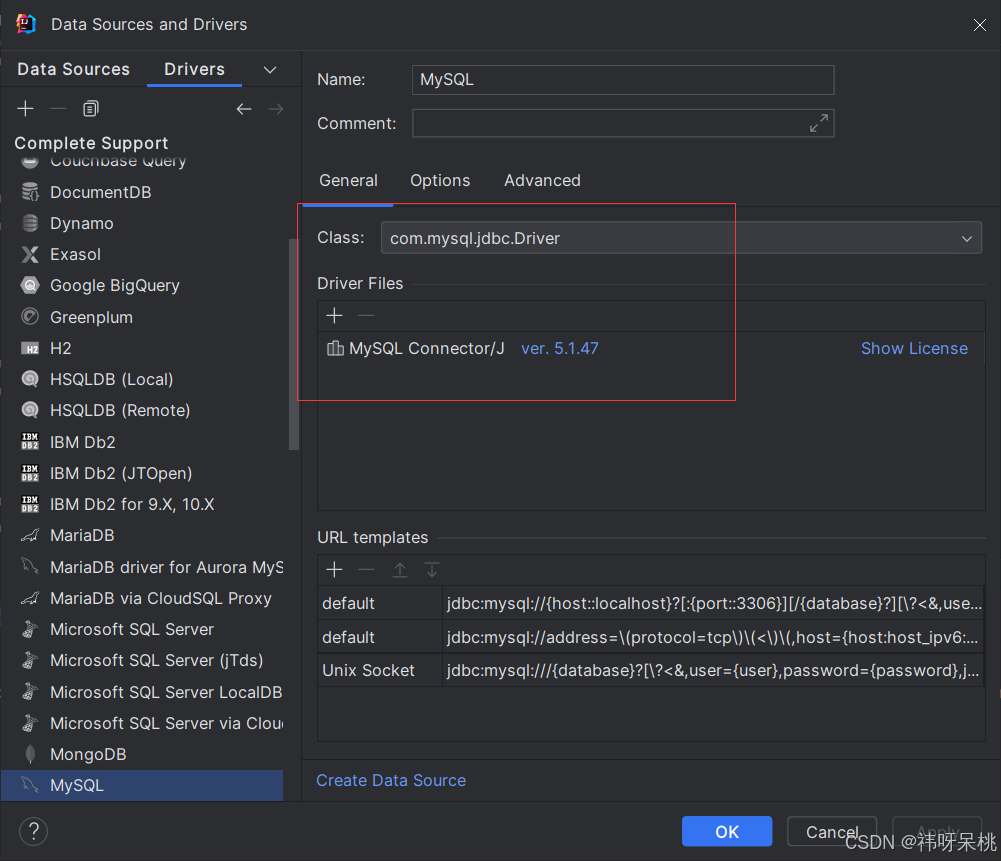The width and height of the screenshot is (1001, 861).
Task: Switch to the Data Sources tab
Action: pyautogui.click(x=73, y=69)
